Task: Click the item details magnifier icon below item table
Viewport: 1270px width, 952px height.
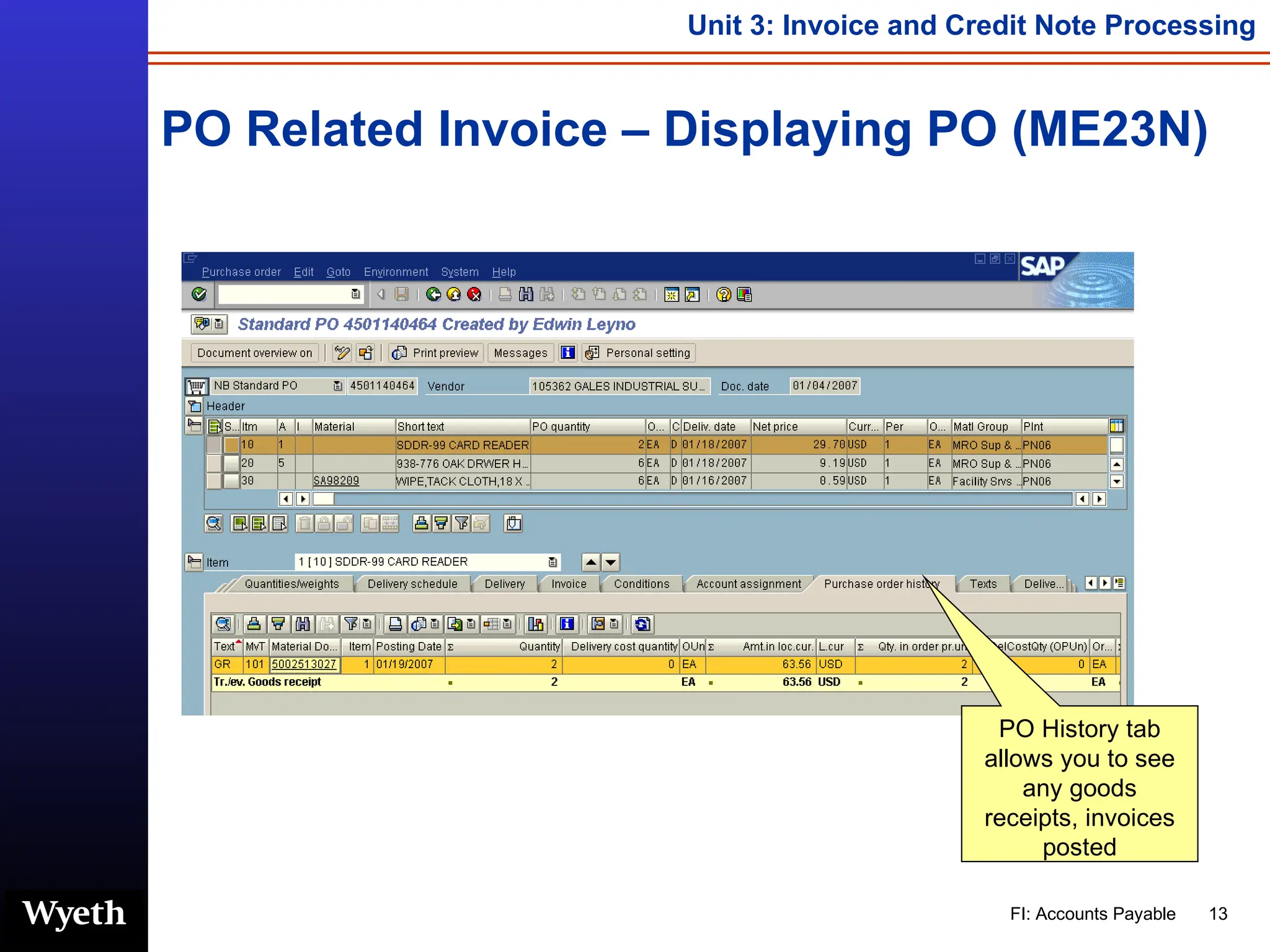Action: coord(214,524)
